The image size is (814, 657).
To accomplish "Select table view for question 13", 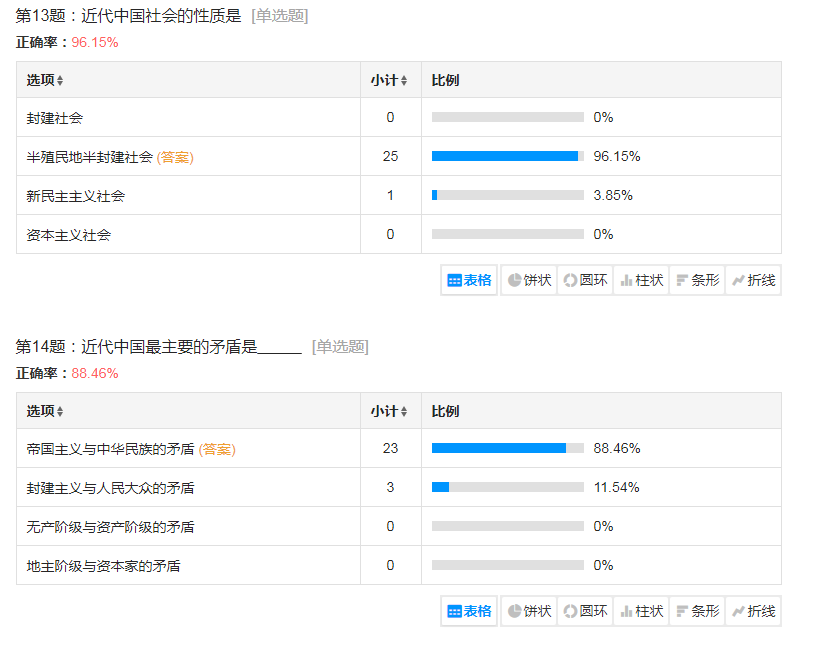I will pyautogui.click(x=470, y=280).
